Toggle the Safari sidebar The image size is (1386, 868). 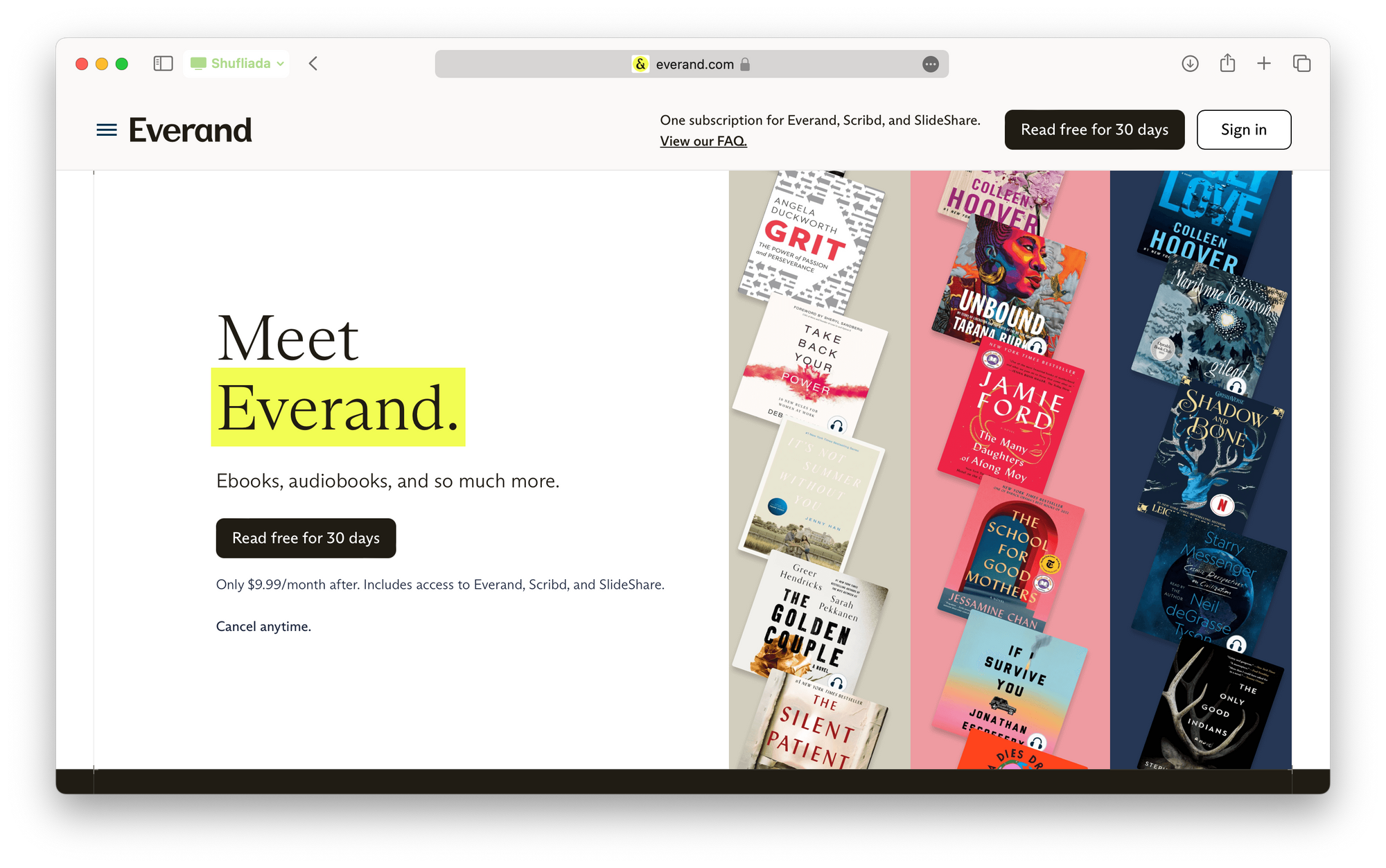163,64
